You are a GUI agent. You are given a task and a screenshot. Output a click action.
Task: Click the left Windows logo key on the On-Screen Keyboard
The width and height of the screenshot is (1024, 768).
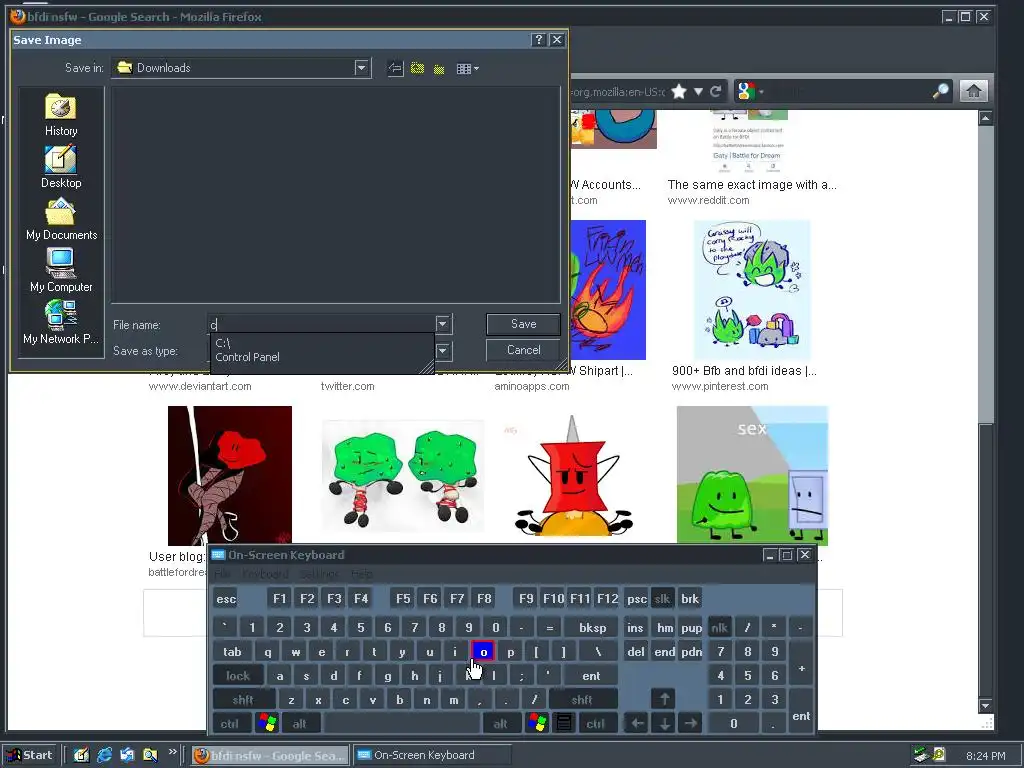point(267,724)
